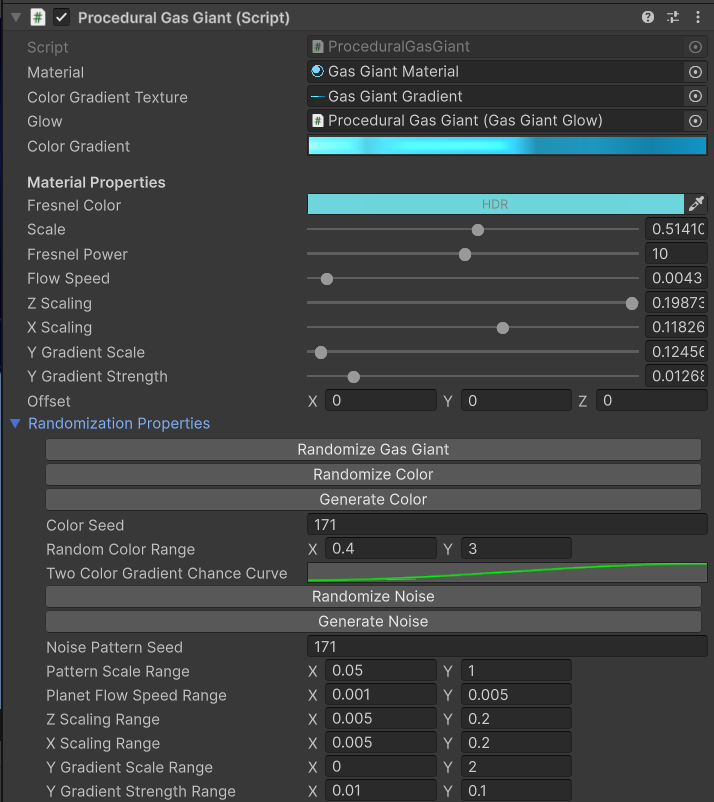Open component help reference icon
The width and height of the screenshot is (714, 802).
coord(648,17)
